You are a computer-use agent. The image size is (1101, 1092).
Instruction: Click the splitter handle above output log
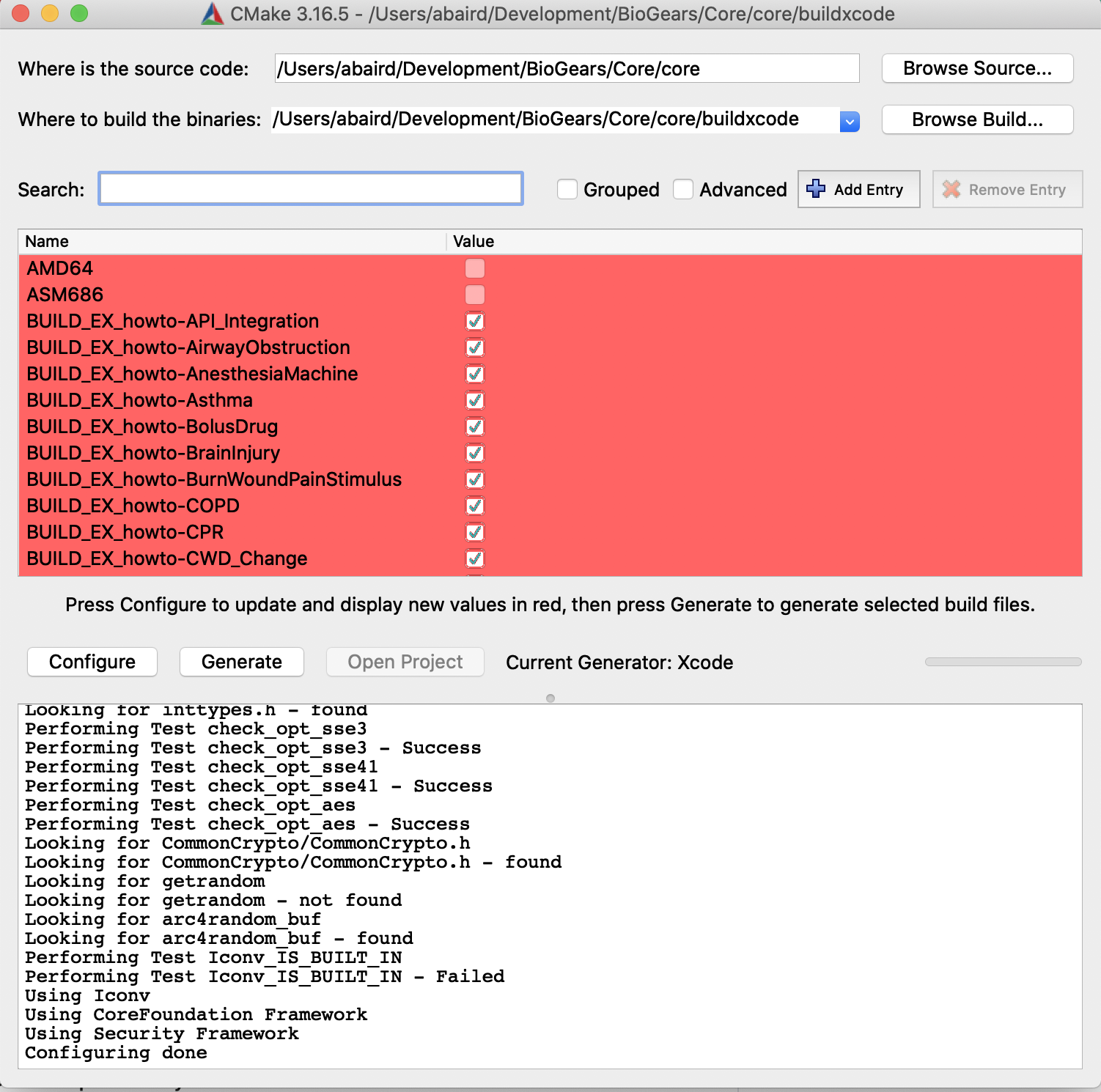pos(550,698)
